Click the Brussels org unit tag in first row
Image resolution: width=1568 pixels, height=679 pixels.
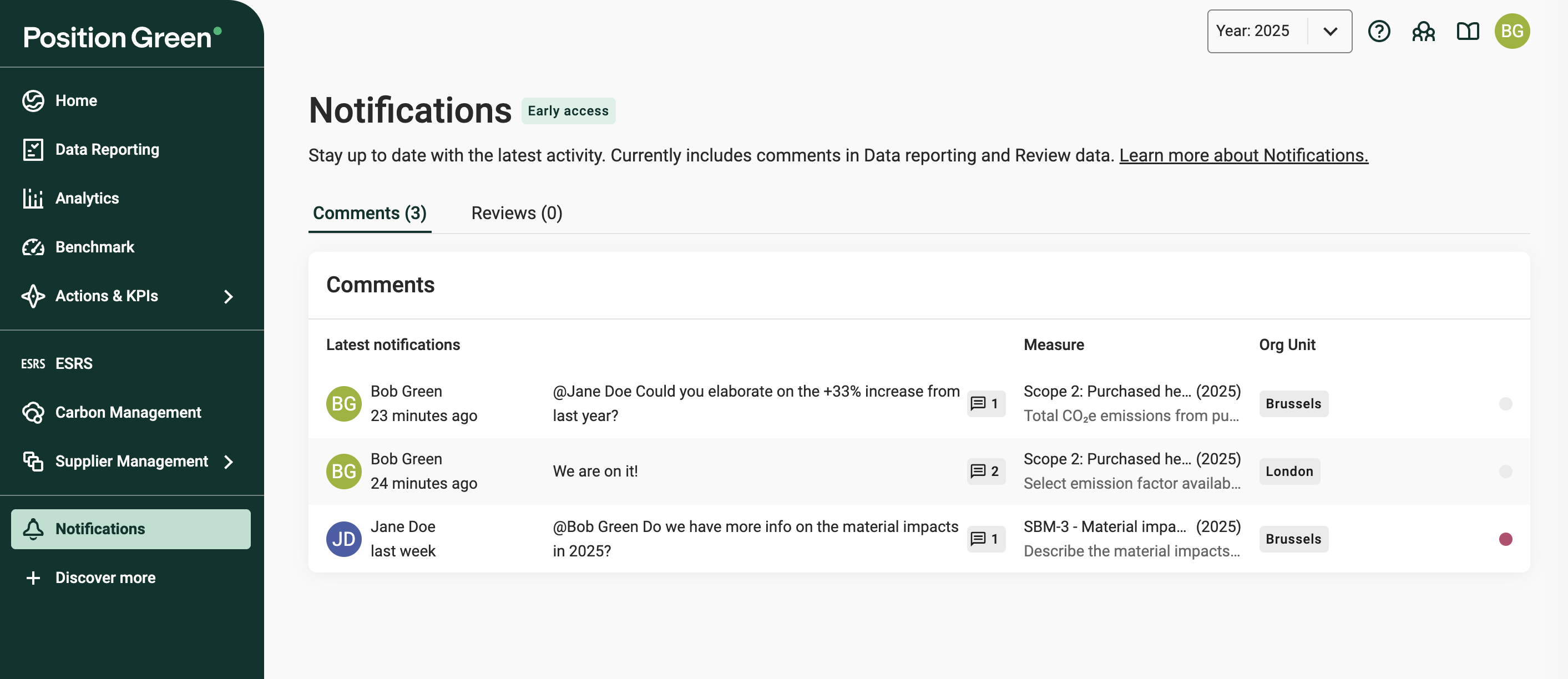click(x=1293, y=403)
